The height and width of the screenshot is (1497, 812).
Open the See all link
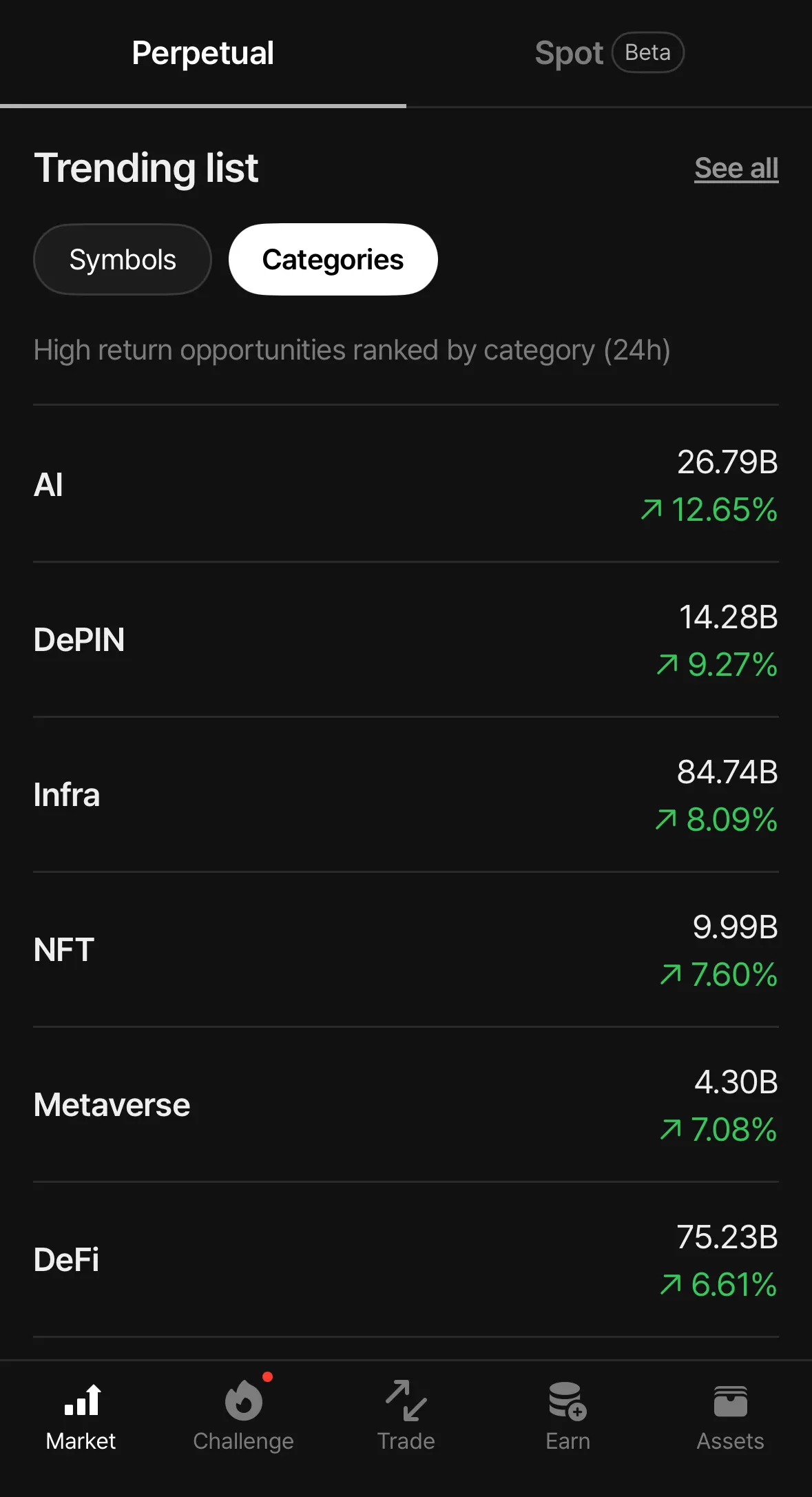736,168
